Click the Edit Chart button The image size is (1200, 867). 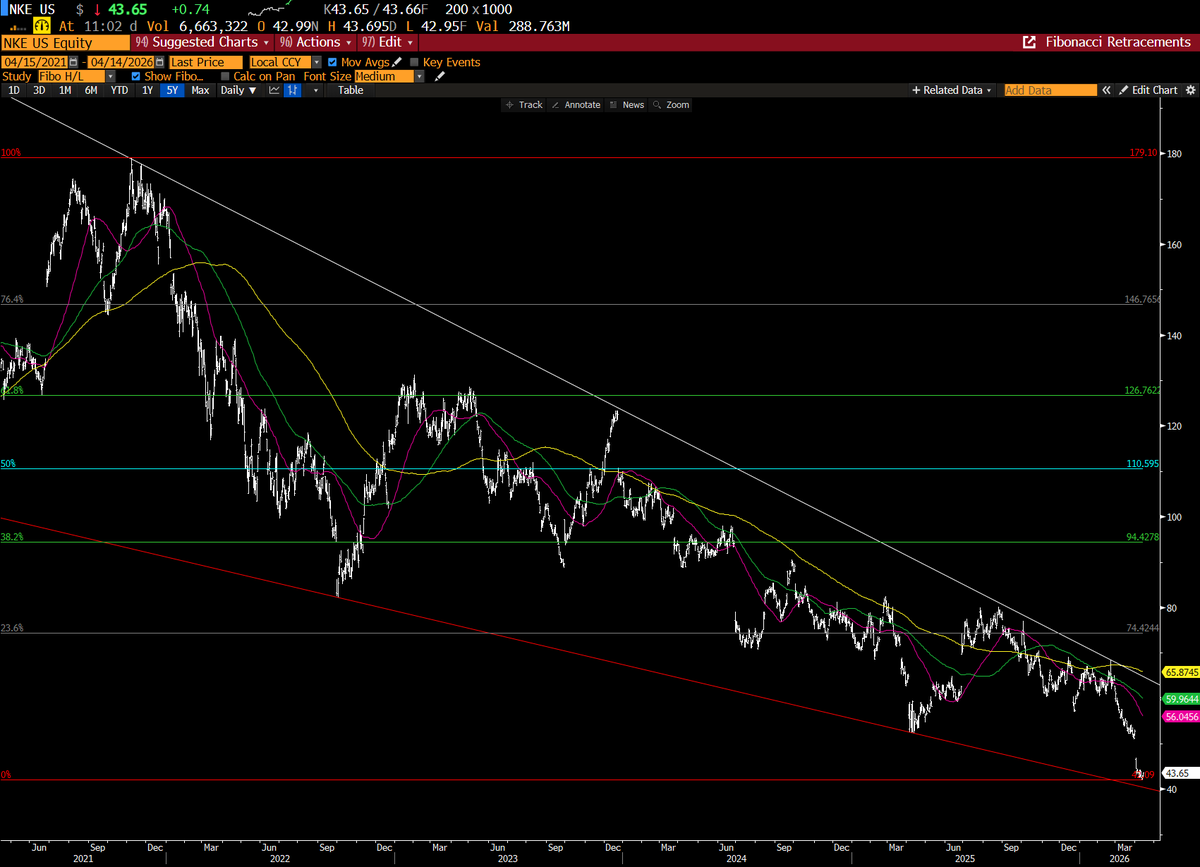1148,90
